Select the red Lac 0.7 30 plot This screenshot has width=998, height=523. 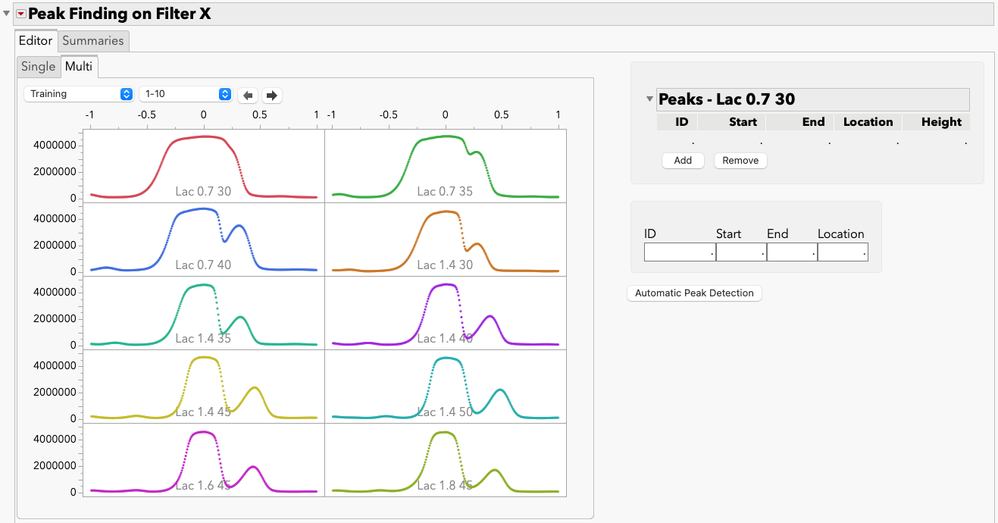(203, 166)
